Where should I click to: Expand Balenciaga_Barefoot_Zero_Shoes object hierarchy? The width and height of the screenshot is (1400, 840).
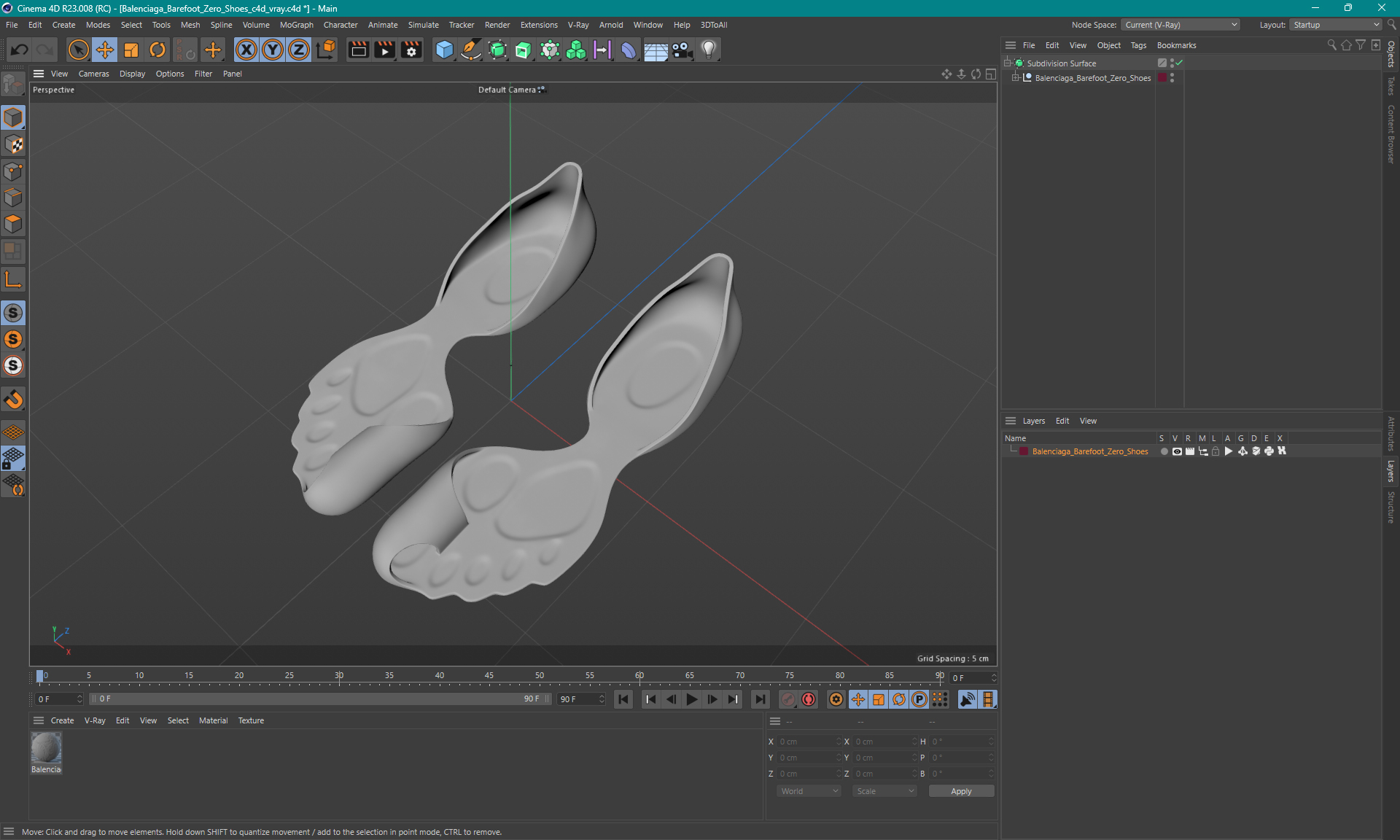click(1015, 78)
